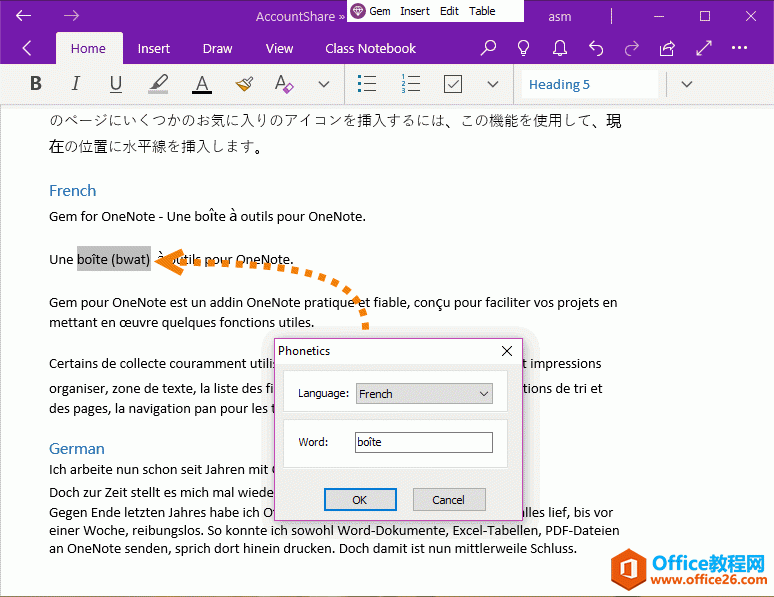
Task: Expand more font formatting options
Action: [x=323, y=84]
